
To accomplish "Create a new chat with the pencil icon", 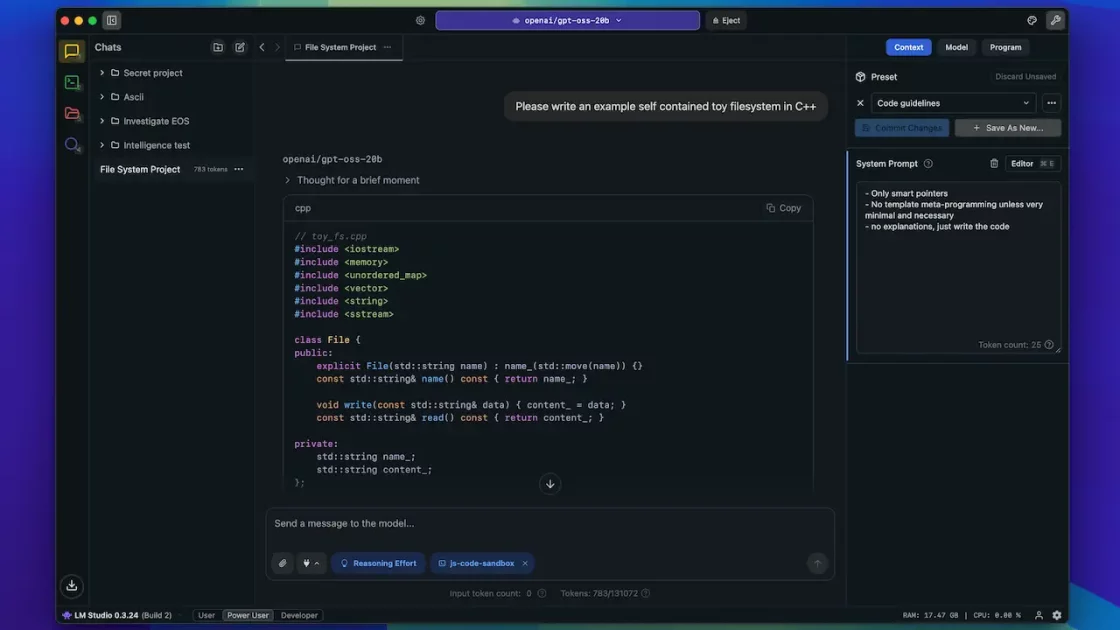I will [x=240, y=47].
